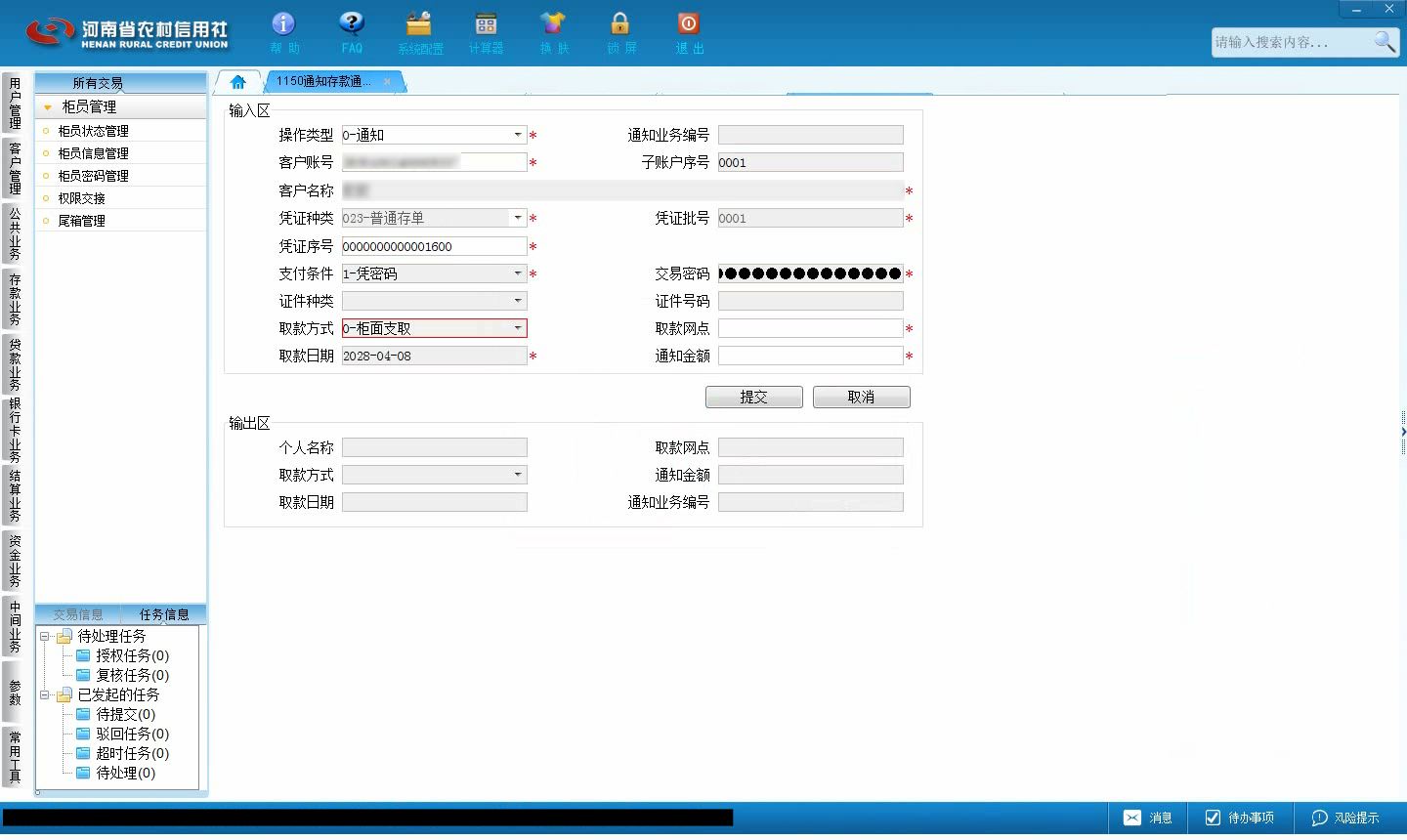Screen dimensions: 1407x840
Task: Open 权限交接 menu item
Action: coord(81,198)
